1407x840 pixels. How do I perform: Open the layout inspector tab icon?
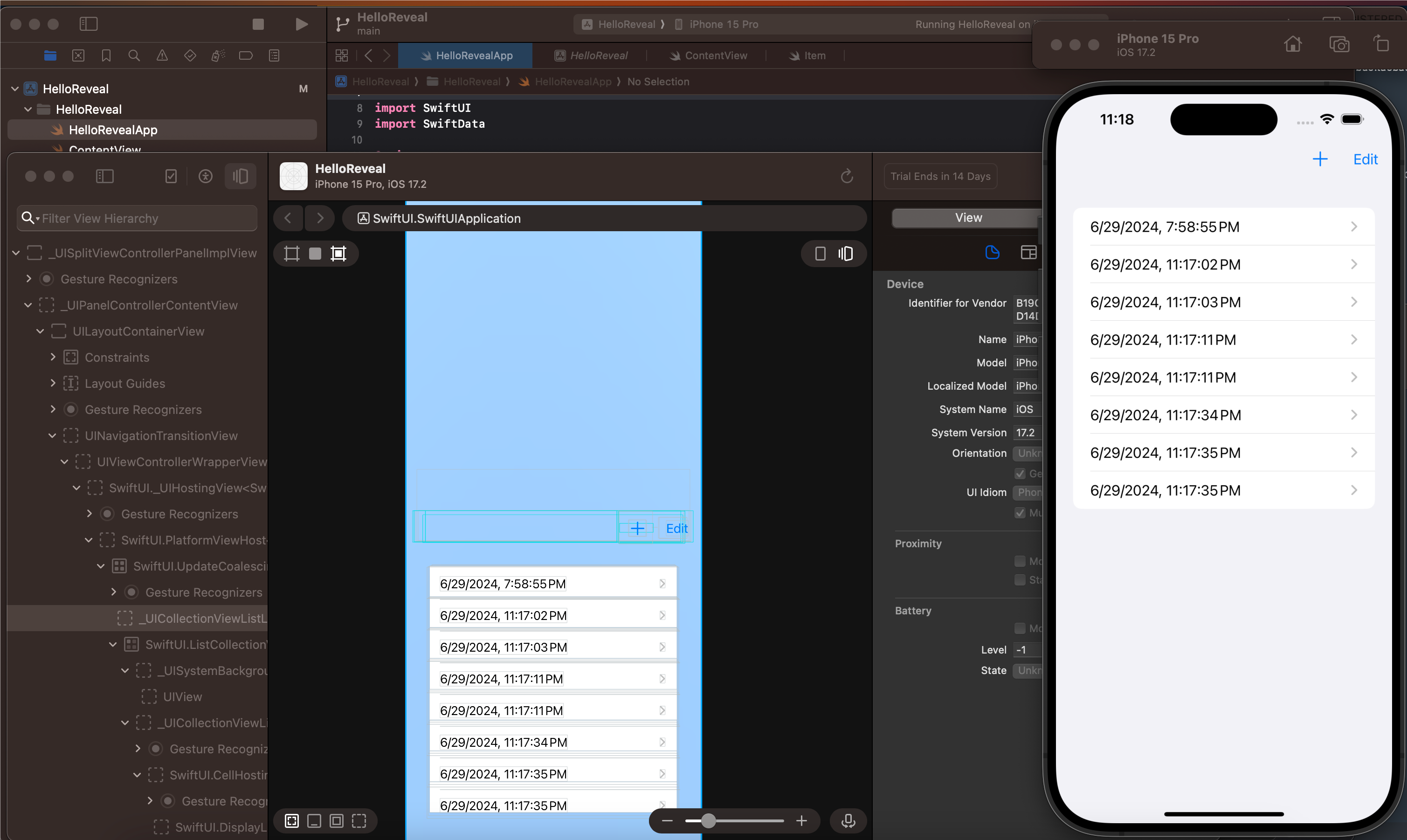1028,253
